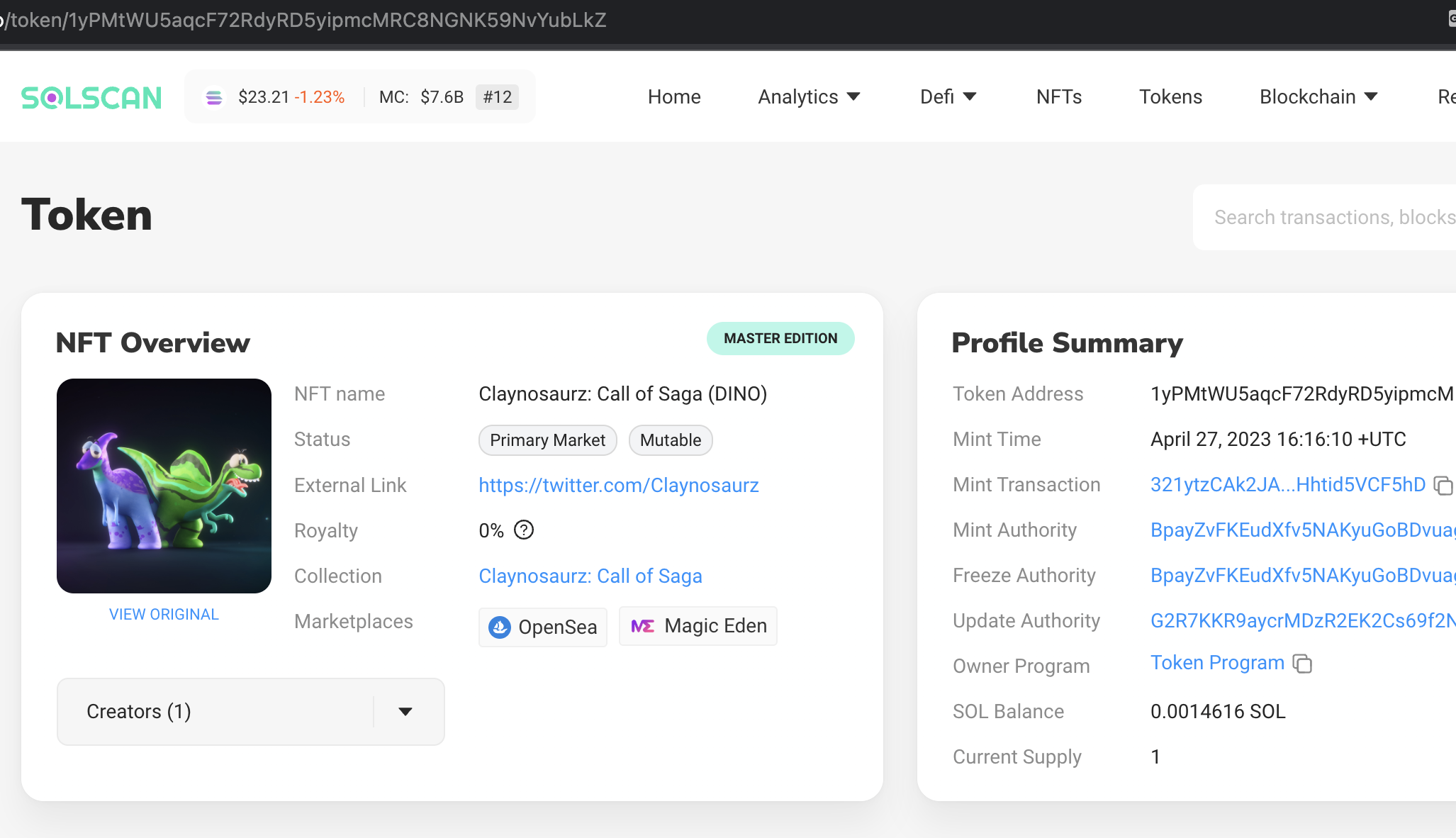The width and height of the screenshot is (1456, 838).
Task: Open the OpenSea marketplace button
Action: click(543, 627)
